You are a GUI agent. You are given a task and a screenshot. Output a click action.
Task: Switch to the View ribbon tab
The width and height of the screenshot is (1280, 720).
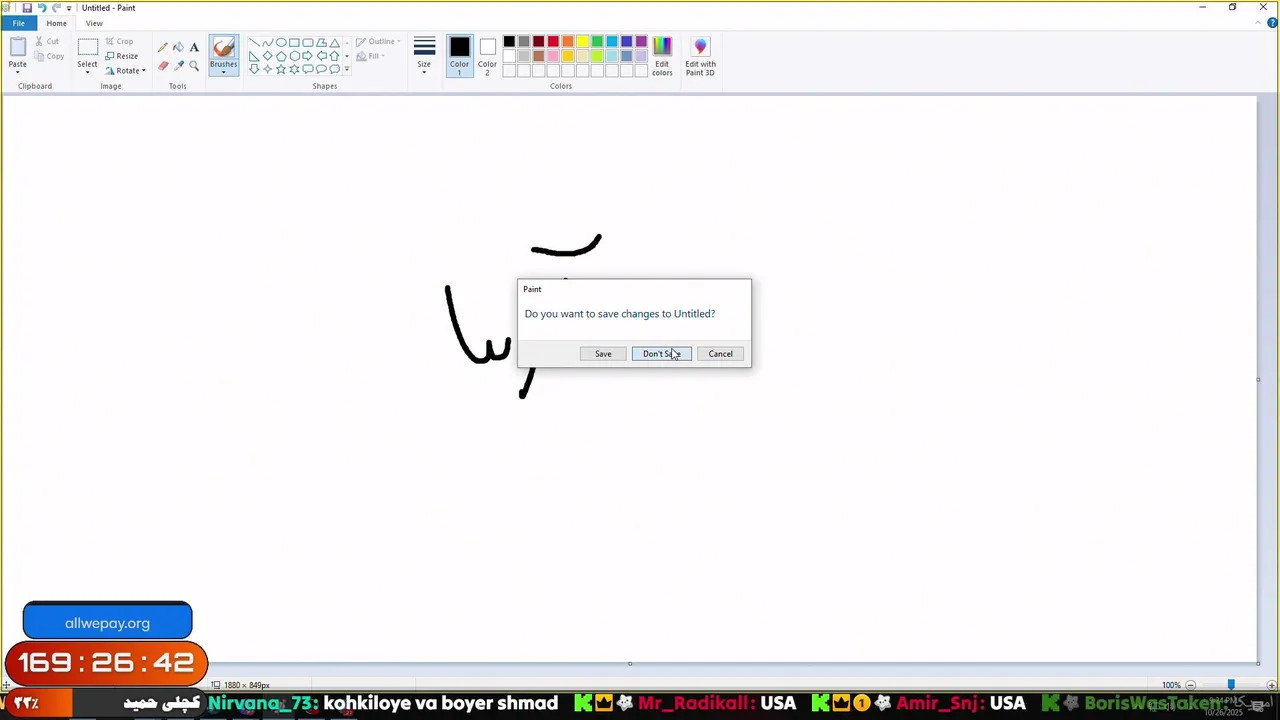94,23
